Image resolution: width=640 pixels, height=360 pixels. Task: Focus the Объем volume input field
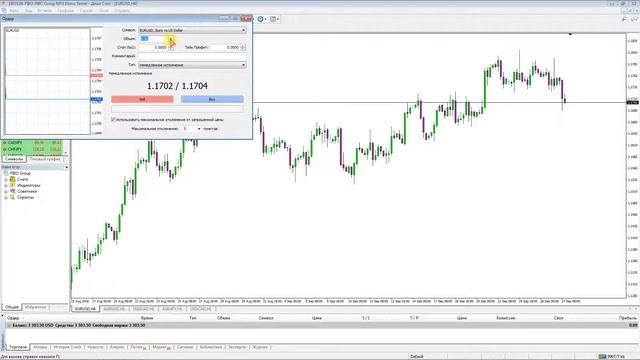point(153,38)
